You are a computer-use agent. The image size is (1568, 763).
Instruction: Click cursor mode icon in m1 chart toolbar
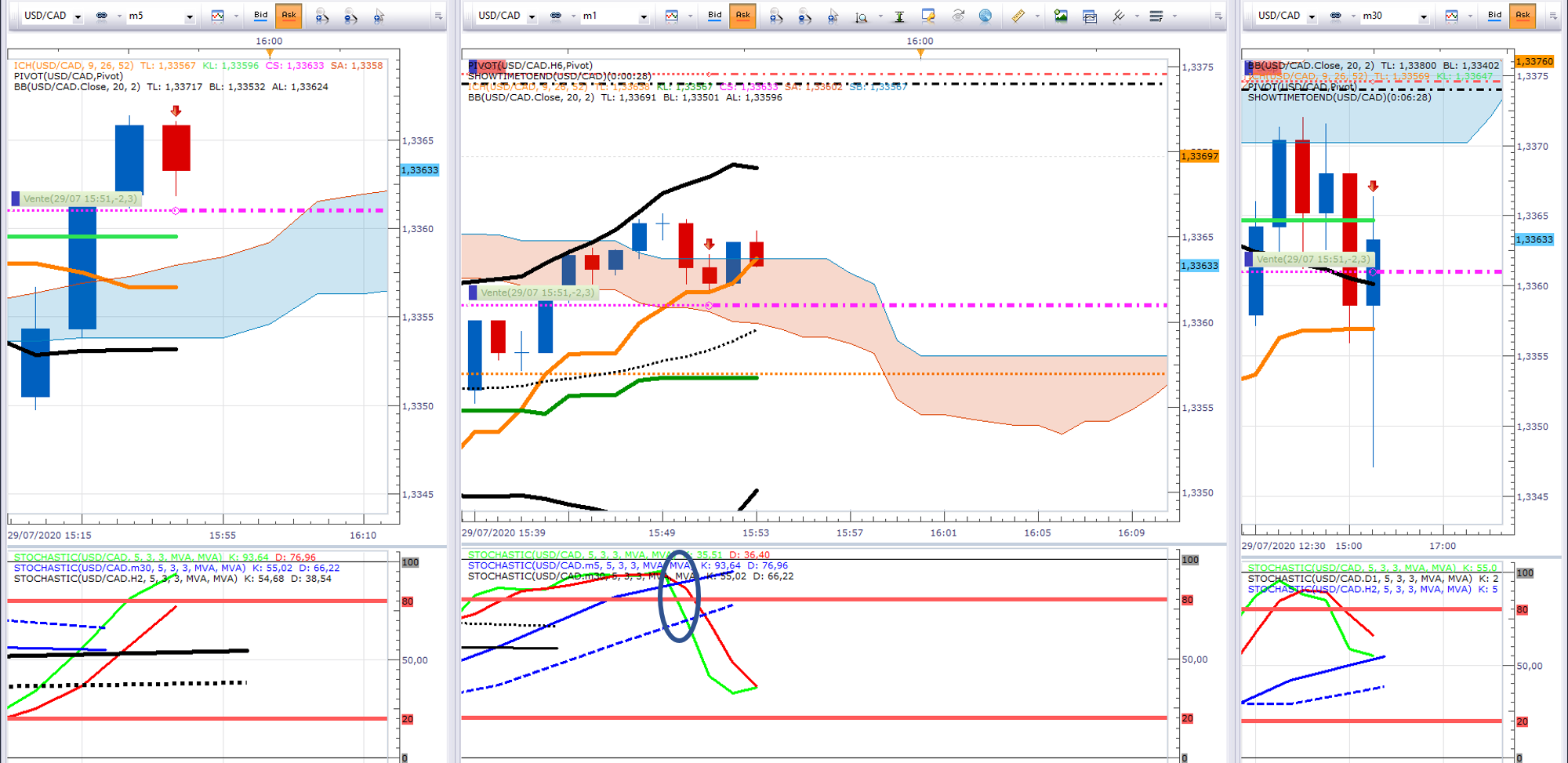point(833,16)
